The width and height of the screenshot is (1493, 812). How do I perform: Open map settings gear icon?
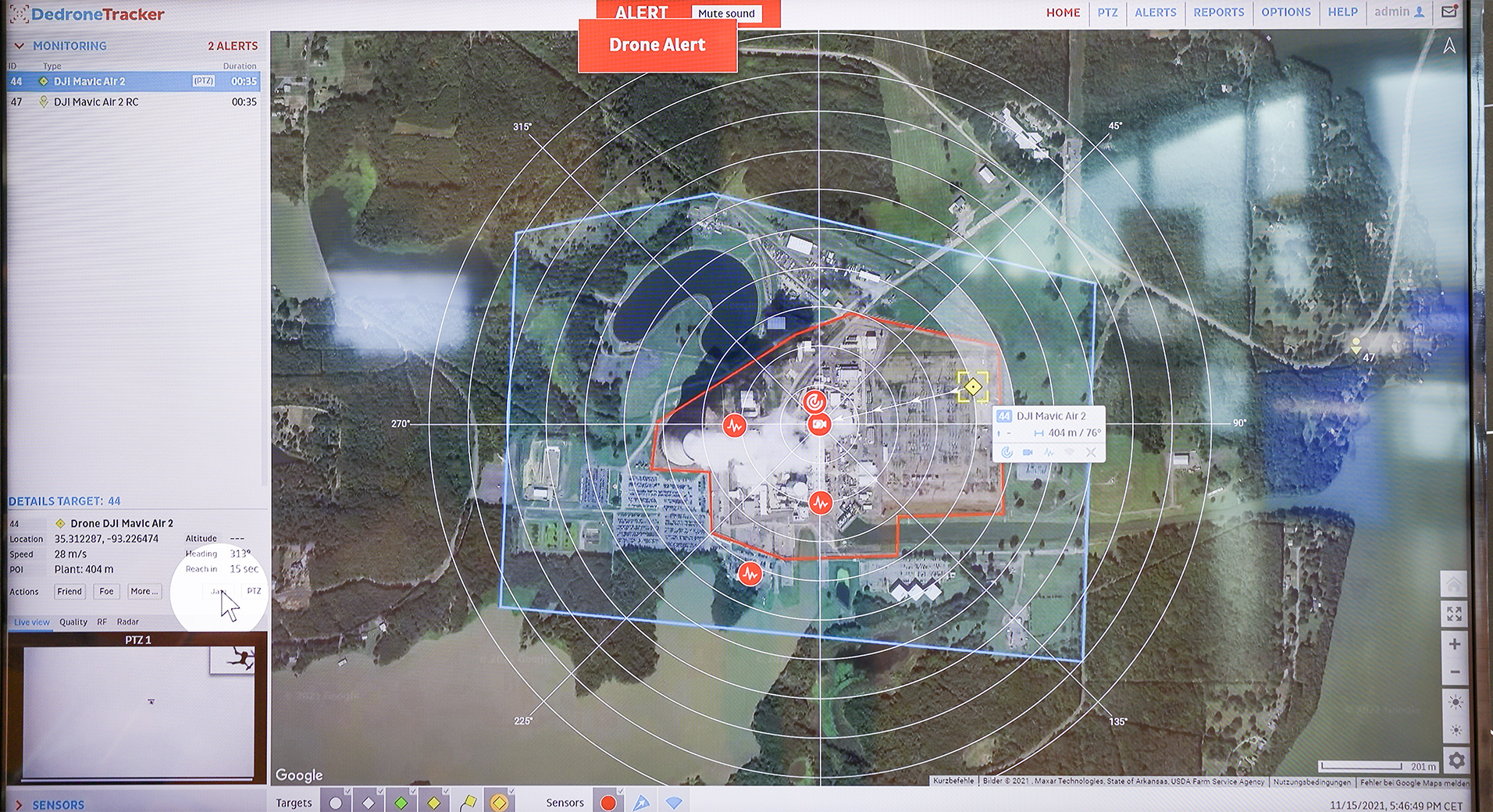[x=1456, y=760]
